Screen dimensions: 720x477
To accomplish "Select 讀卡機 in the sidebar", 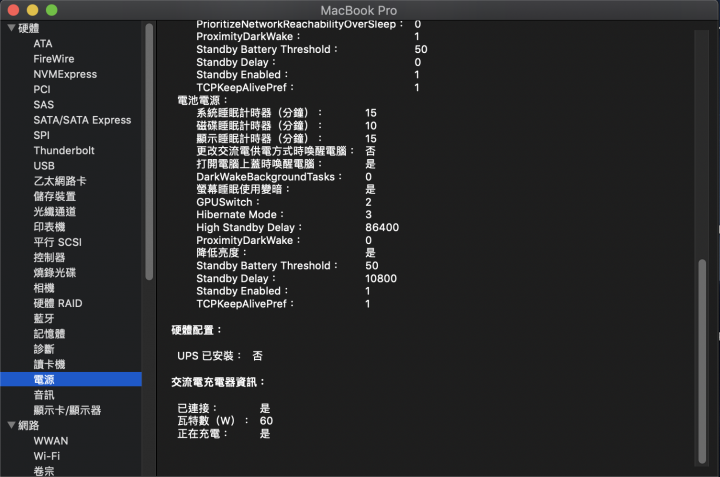I will click(x=49, y=364).
